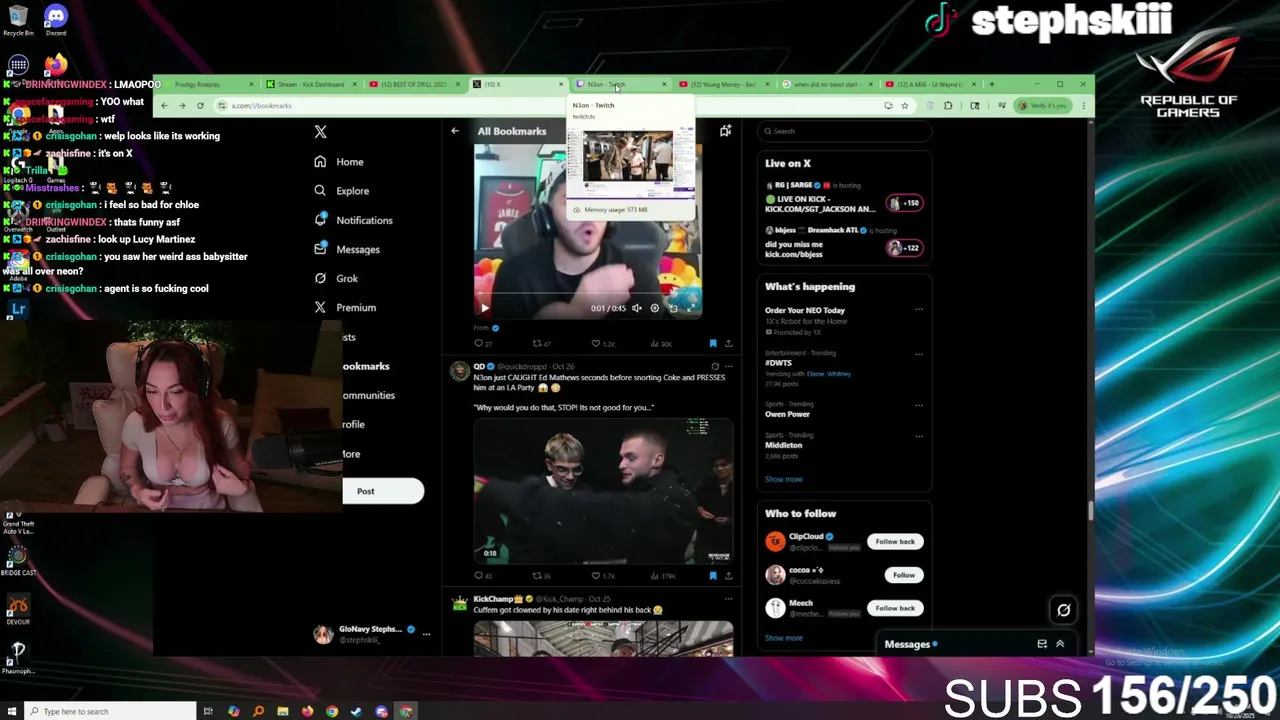Go to Home in X sidebar

(x=338, y=162)
